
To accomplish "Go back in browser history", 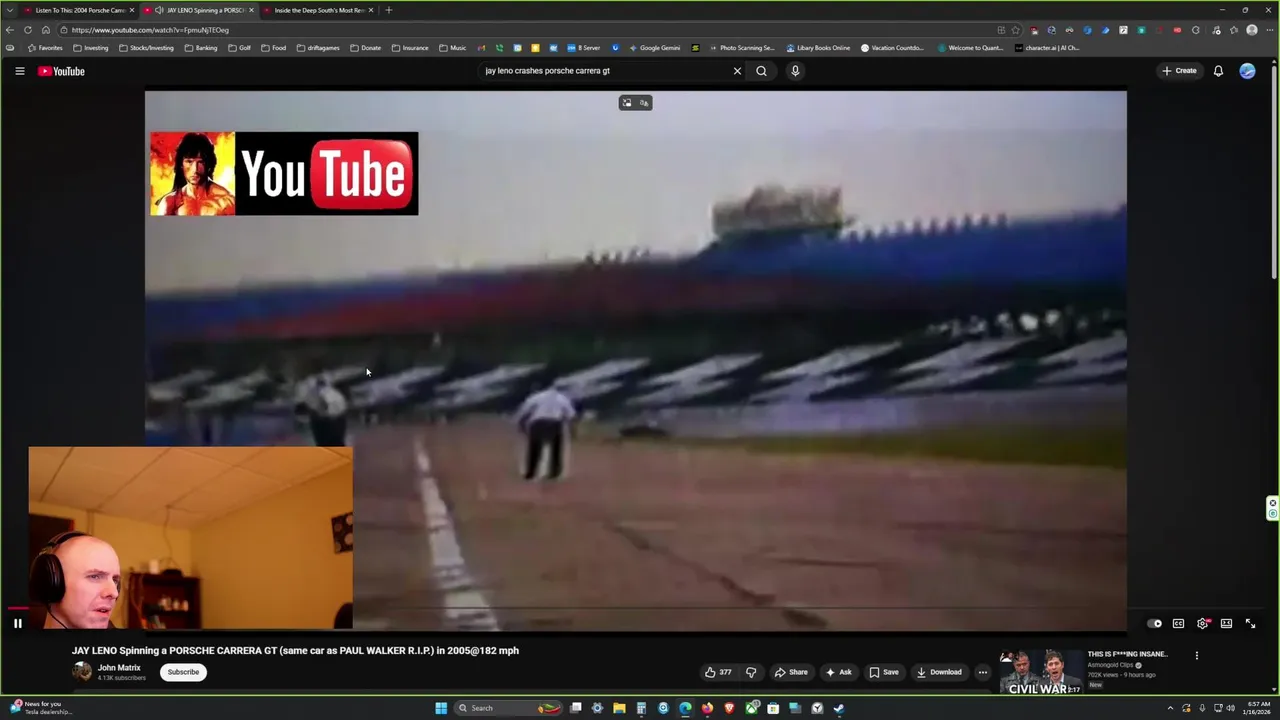I will point(10,30).
